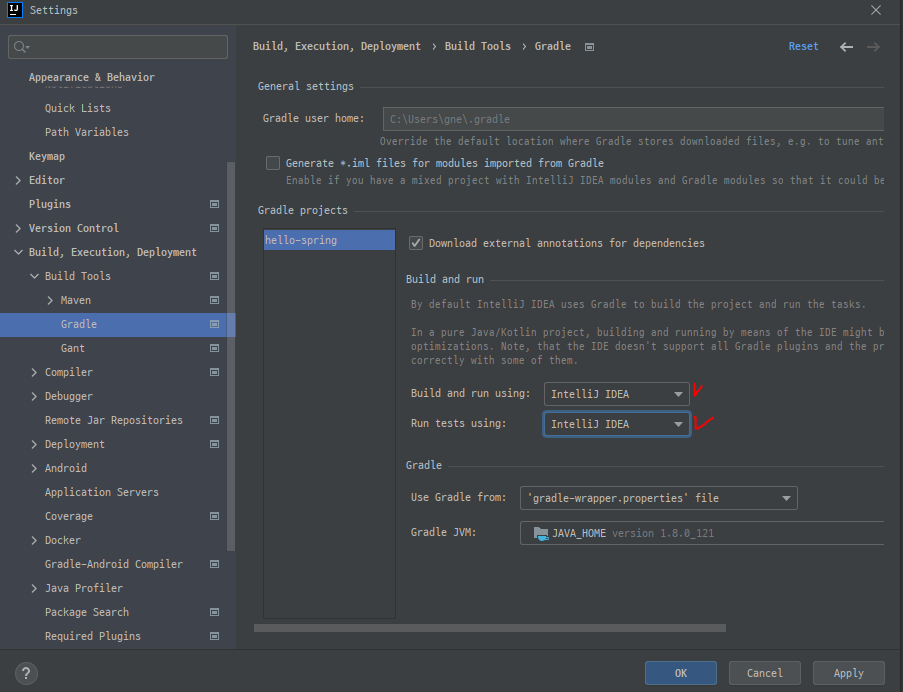Click project-scope icon next to Gradle-Android Compiler
Viewport: 903px width, 692px height.
214,564
